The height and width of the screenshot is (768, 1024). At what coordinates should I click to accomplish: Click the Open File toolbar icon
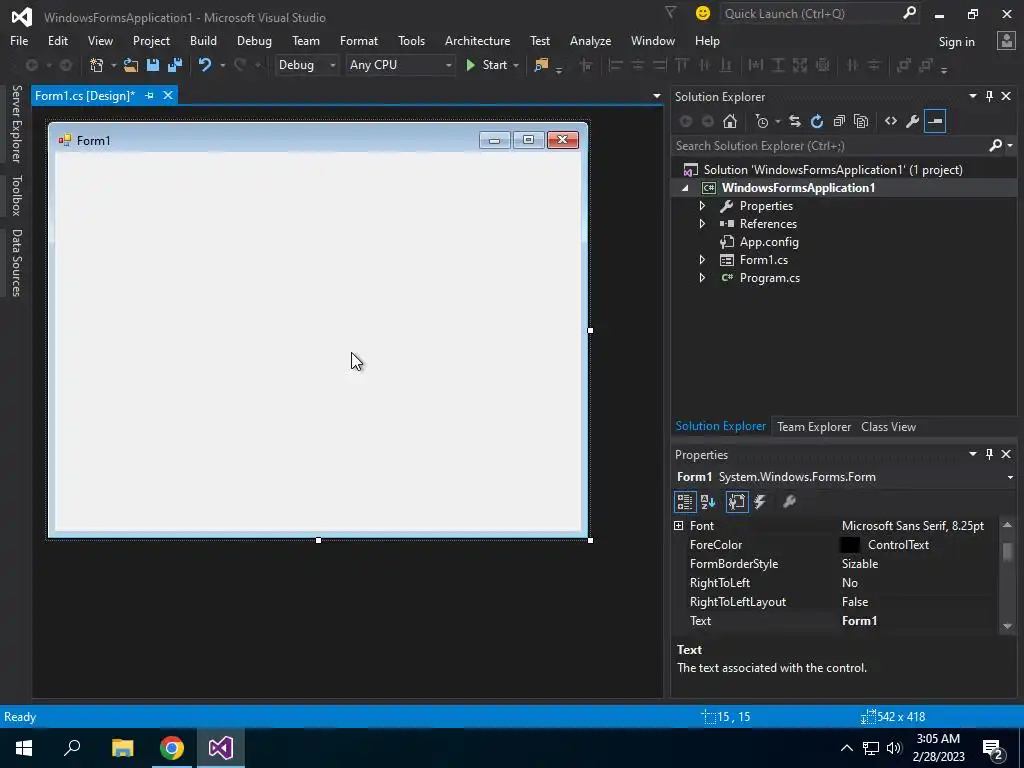(x=131, y=65)
